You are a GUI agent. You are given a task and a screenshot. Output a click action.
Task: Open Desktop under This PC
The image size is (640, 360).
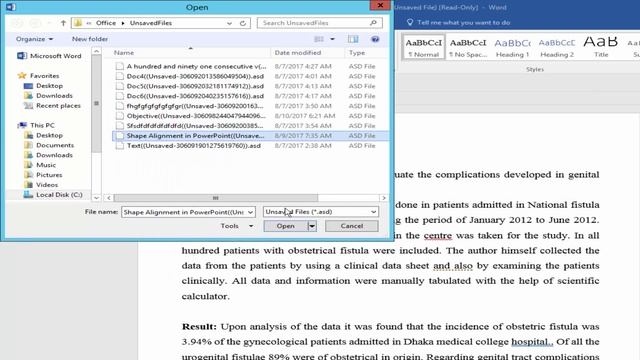[43, 135]
